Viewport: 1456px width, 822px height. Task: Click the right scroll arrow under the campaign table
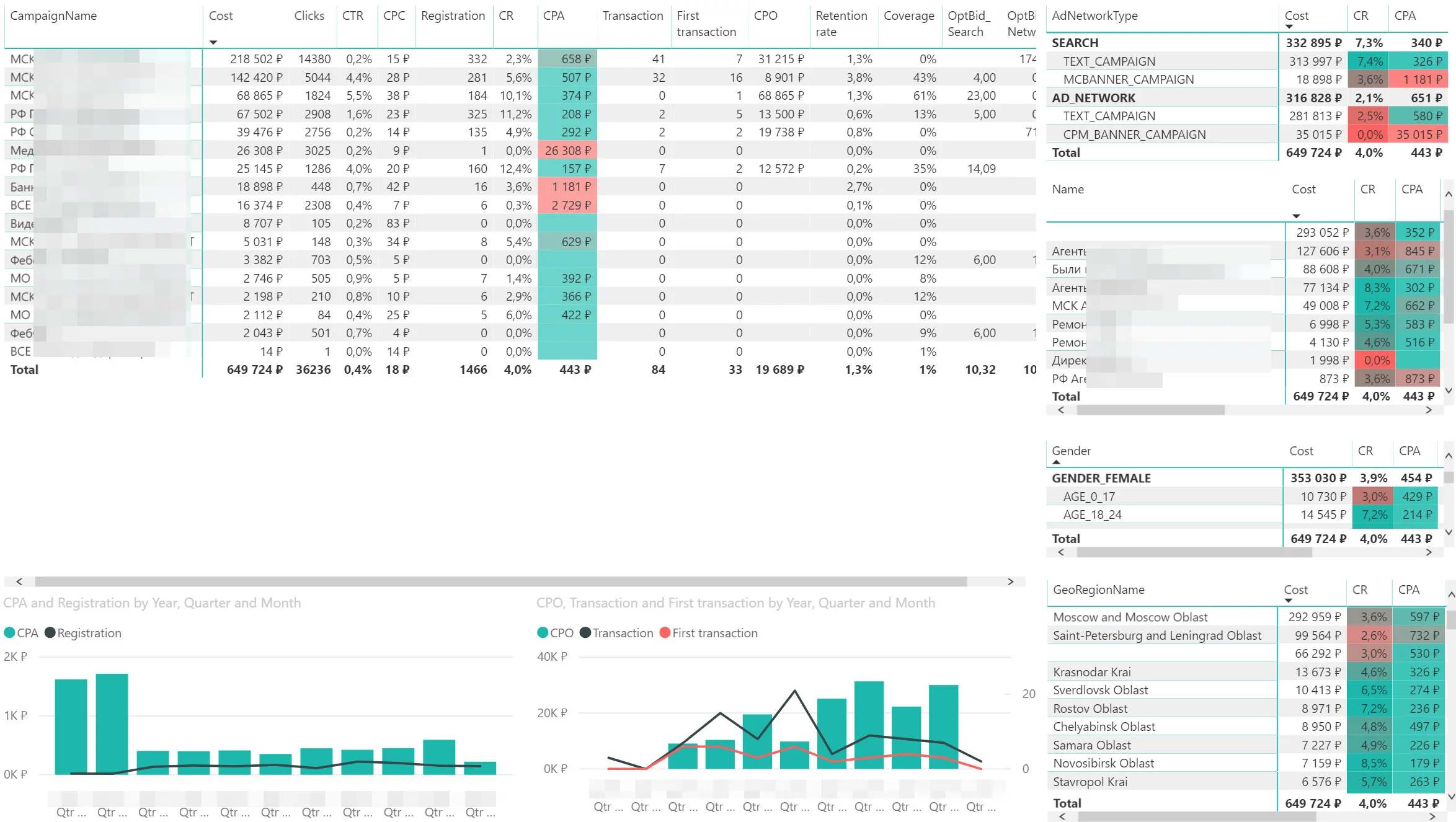point(1010,581)
